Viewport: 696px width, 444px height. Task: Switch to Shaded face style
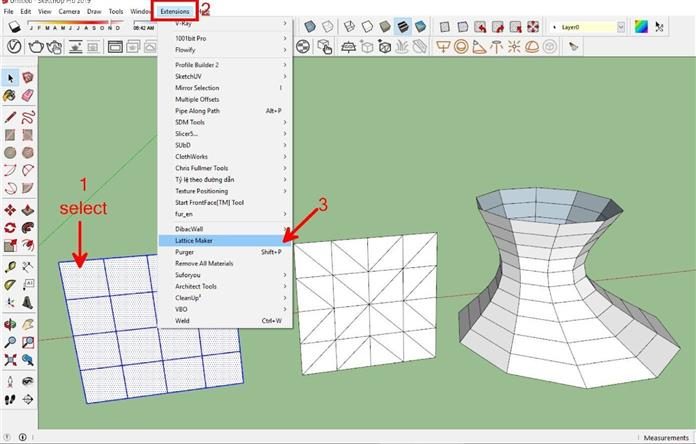coord(385,27)
